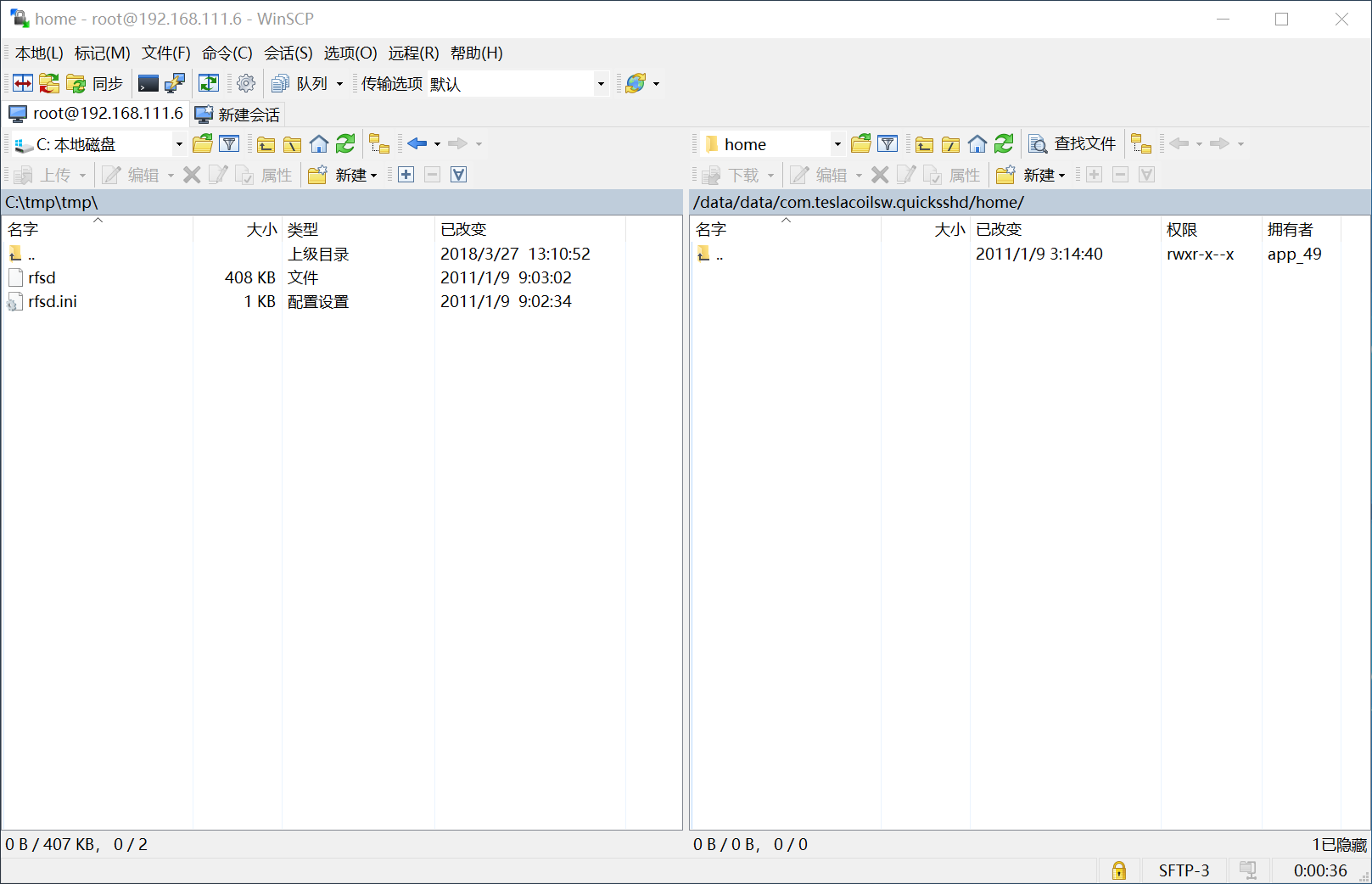The width and height of the screenshot is (1372, 884).
Task: Open the 远程(R) menu
Action: (x=414, y=53)
